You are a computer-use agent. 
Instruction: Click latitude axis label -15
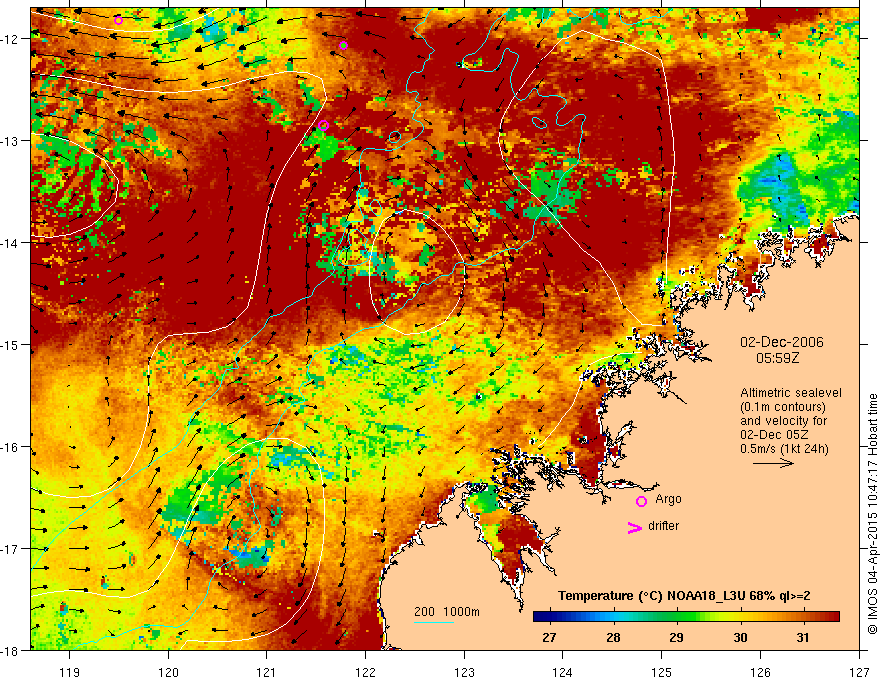tap(10, 344)
